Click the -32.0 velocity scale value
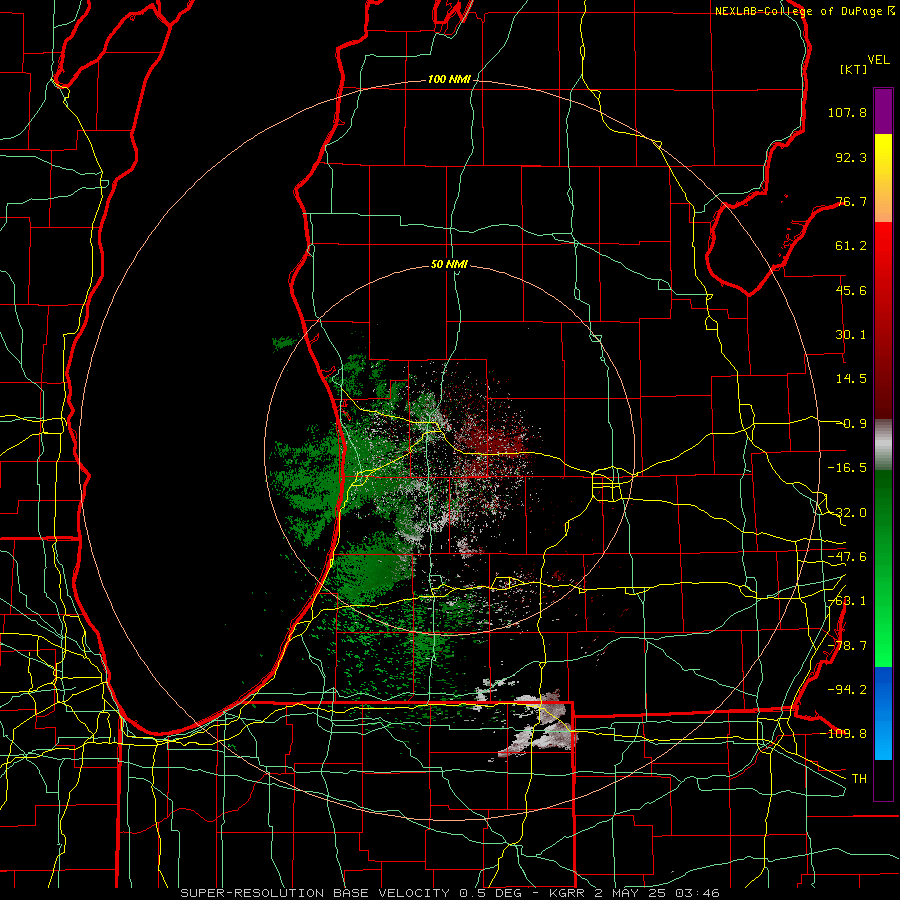The image size is (900, 900). [847, 513]
